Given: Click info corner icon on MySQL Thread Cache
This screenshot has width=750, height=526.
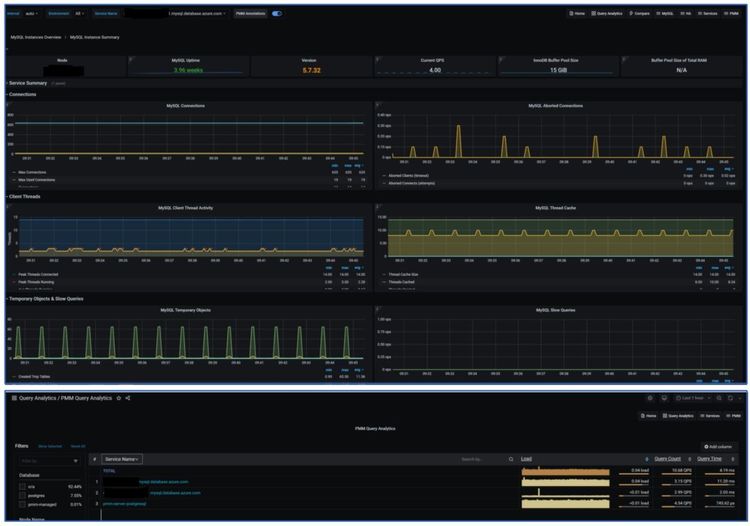Looking at the screenshot, I should pyautogui.click(x=378, y=207).
